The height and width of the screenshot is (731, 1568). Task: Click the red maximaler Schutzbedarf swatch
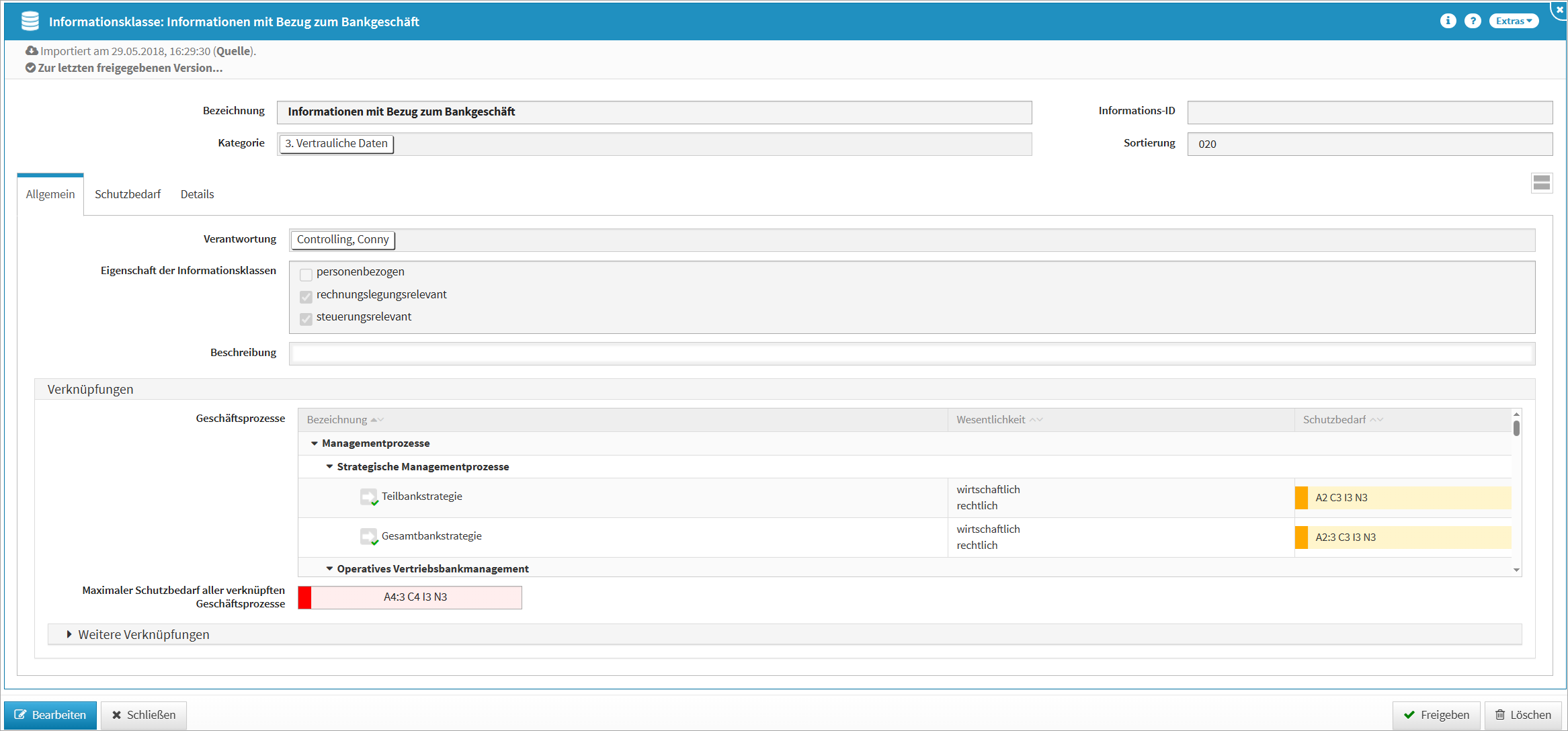304,597
